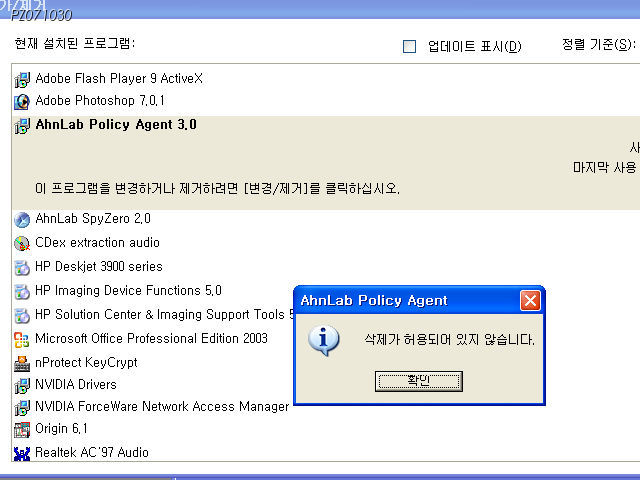Click the blue information icon in the dialog
Viewport: 640px width, 480px height.
(324, 340)
